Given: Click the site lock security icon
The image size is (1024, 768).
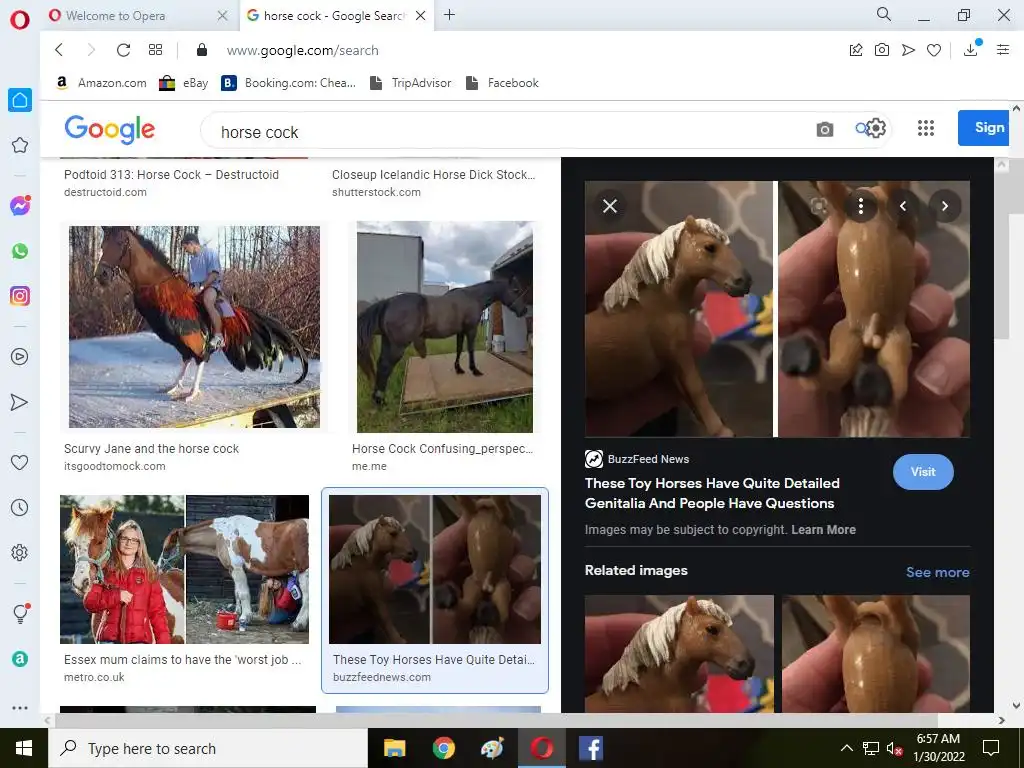Looking at the screenshot, I should (202, 50).
